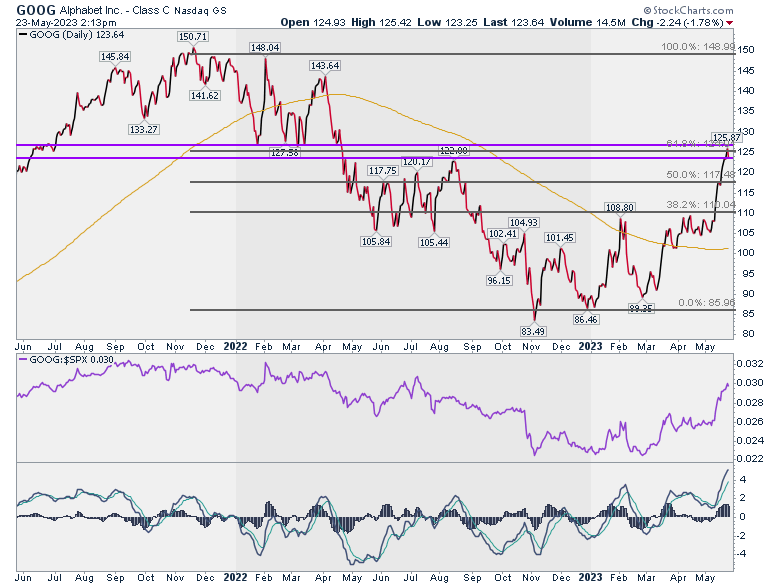Viewport: 780px width, 586px height.
Task: Click the 2023 label on bottom axis
Action: pyautogui.click(x=590, y=577)
